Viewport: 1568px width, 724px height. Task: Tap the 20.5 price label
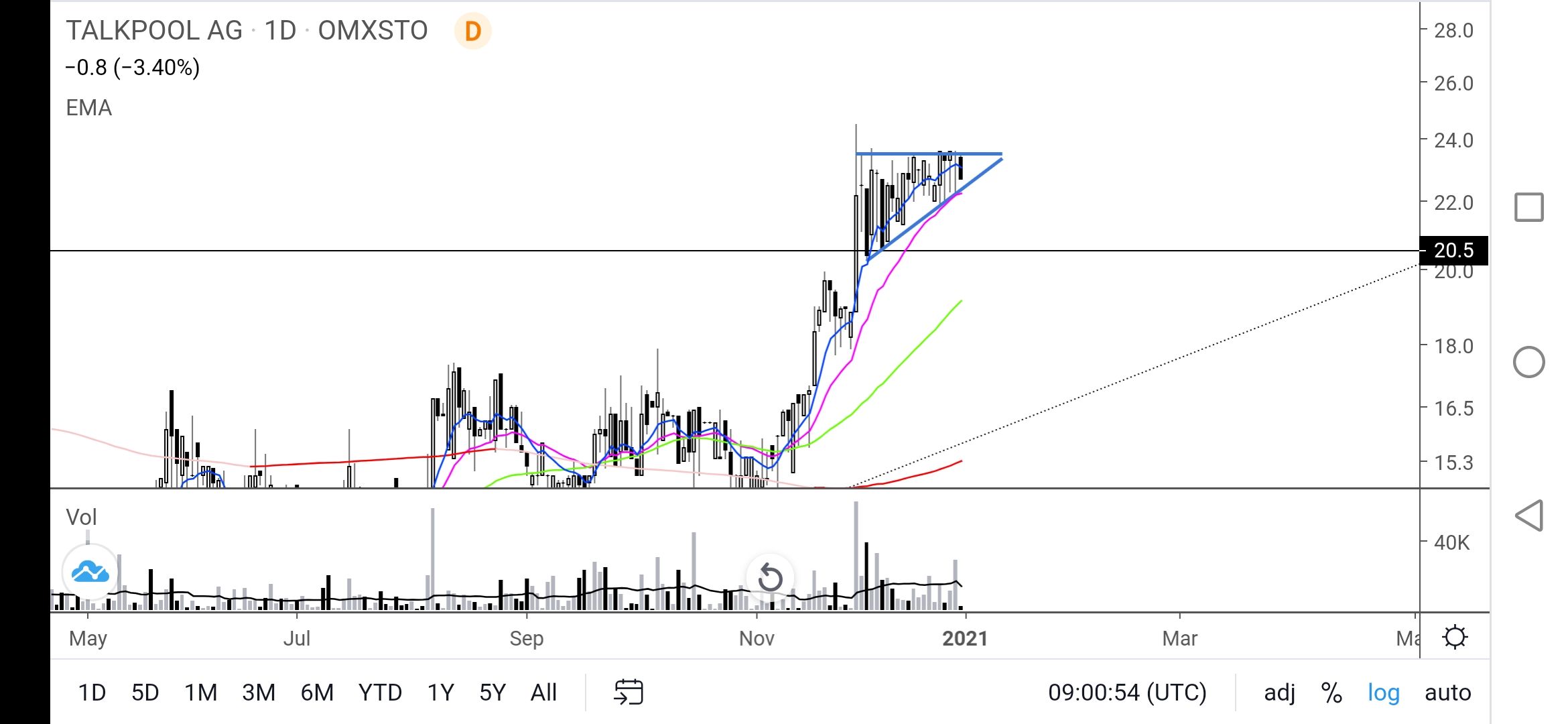(1453, 250)
